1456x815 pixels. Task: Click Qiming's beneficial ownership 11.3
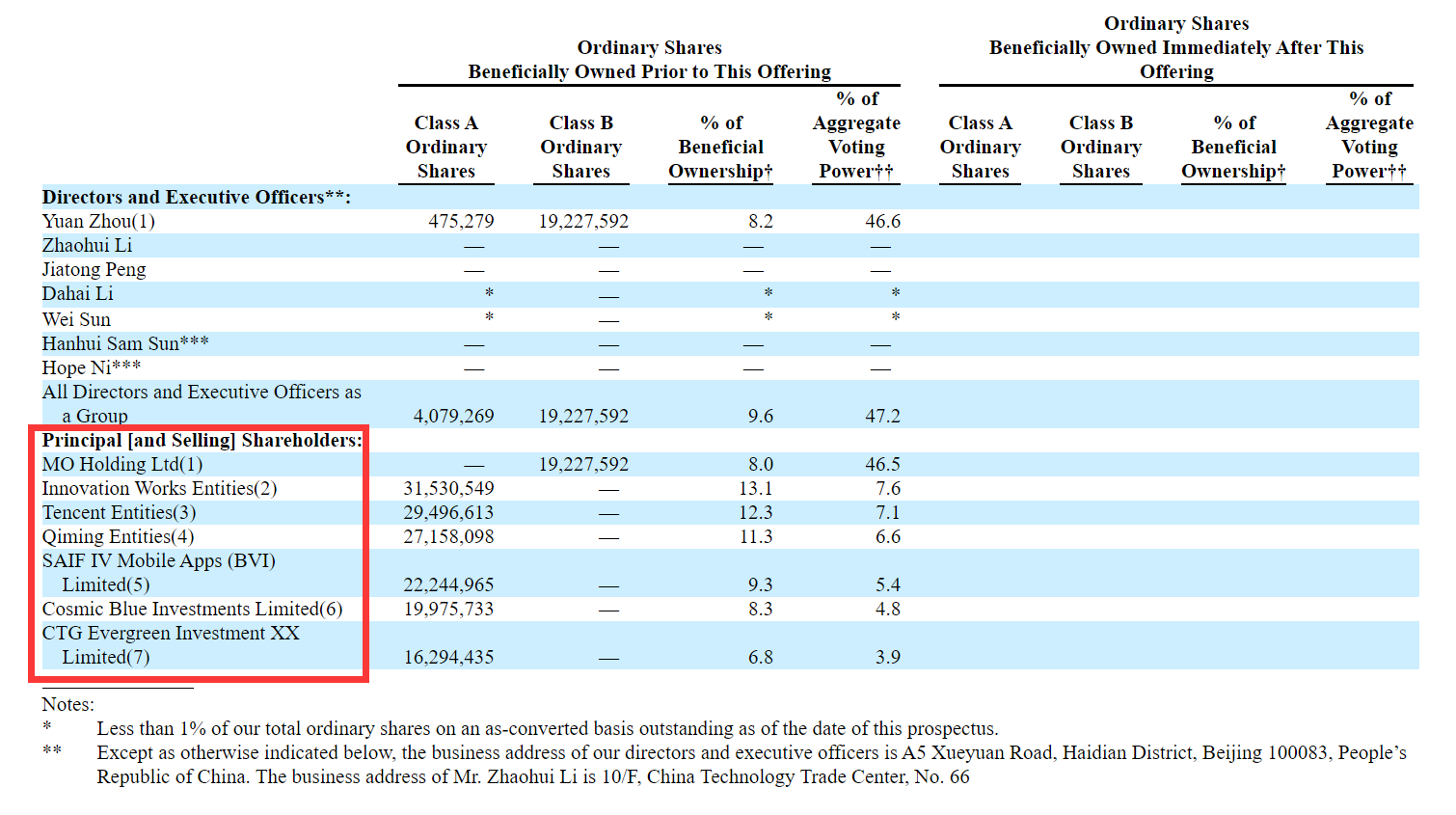click(x=756, y=537)
